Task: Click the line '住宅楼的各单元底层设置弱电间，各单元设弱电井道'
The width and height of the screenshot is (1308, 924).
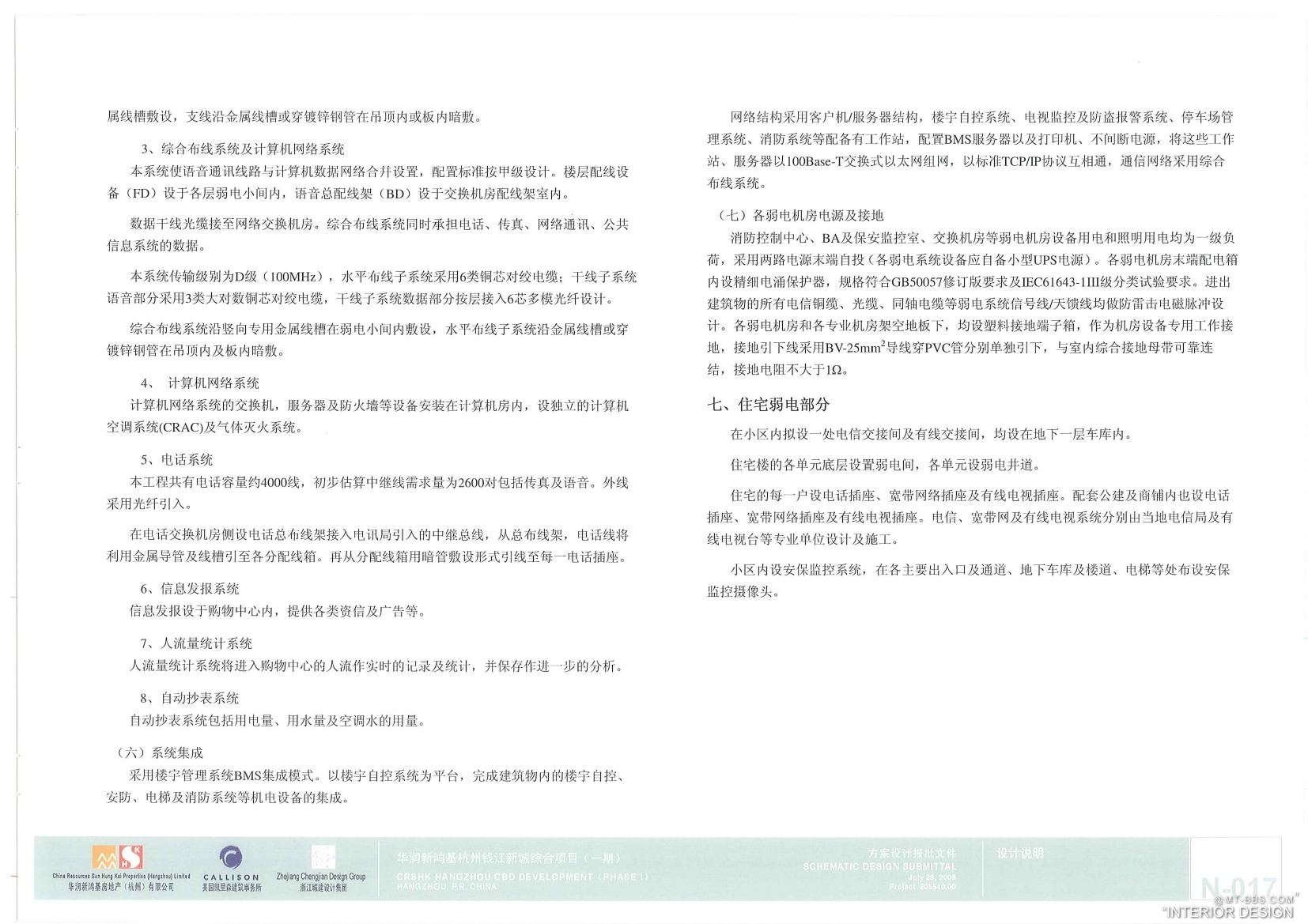Action: [x=886, y=466]
